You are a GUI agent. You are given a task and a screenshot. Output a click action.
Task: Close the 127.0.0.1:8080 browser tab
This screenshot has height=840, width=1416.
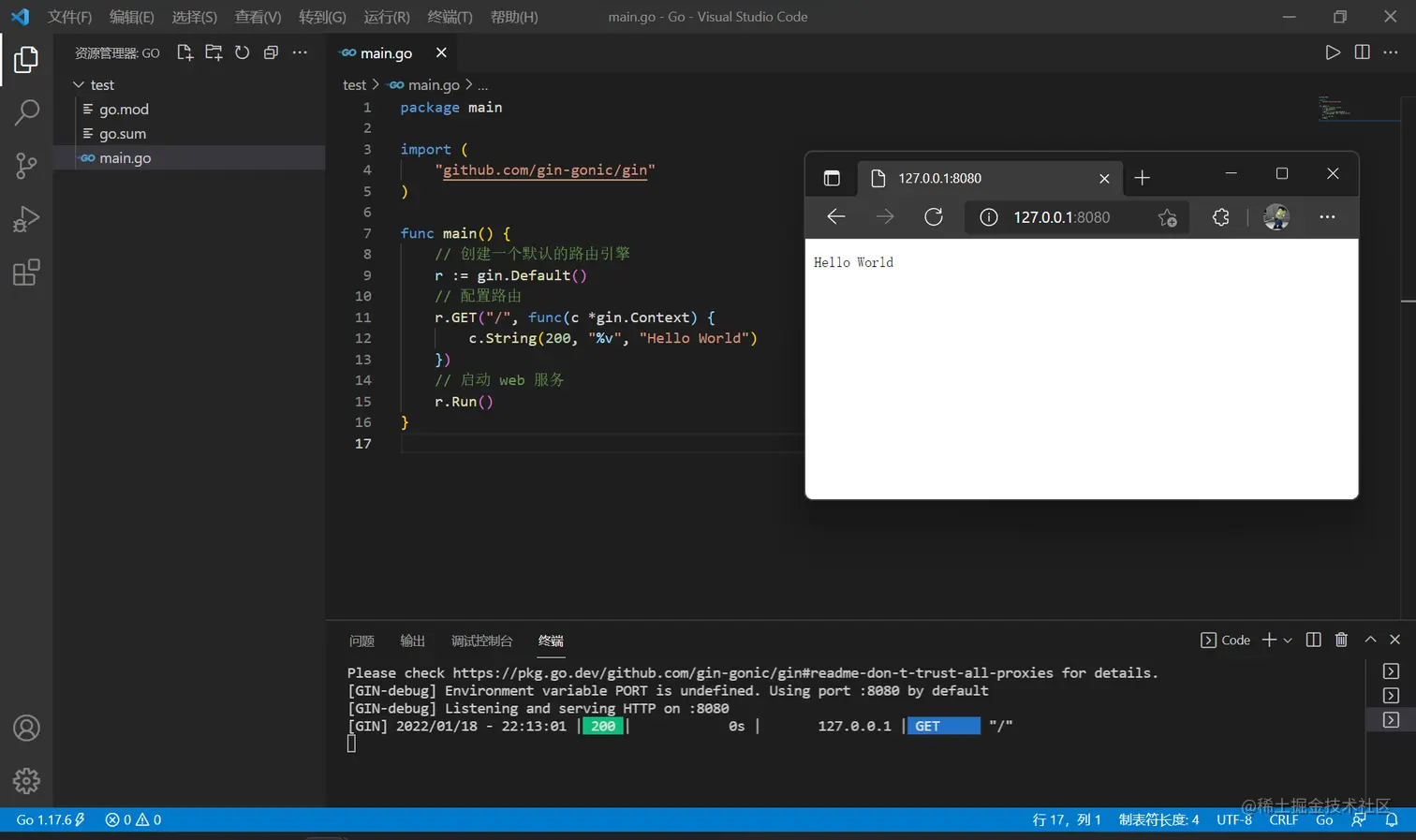pos(1104,178)
